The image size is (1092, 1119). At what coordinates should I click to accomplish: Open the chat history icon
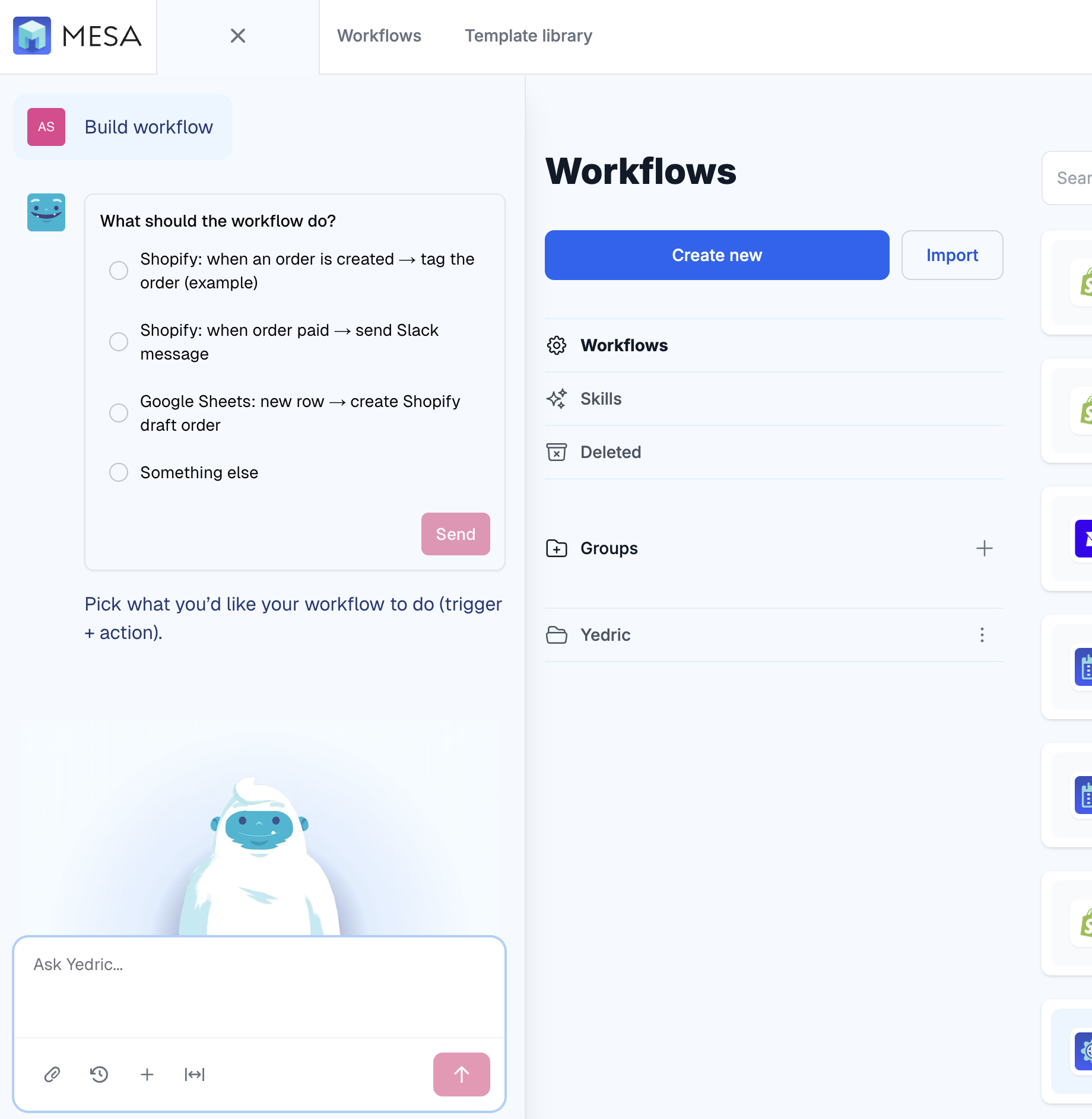point(99,1075)
